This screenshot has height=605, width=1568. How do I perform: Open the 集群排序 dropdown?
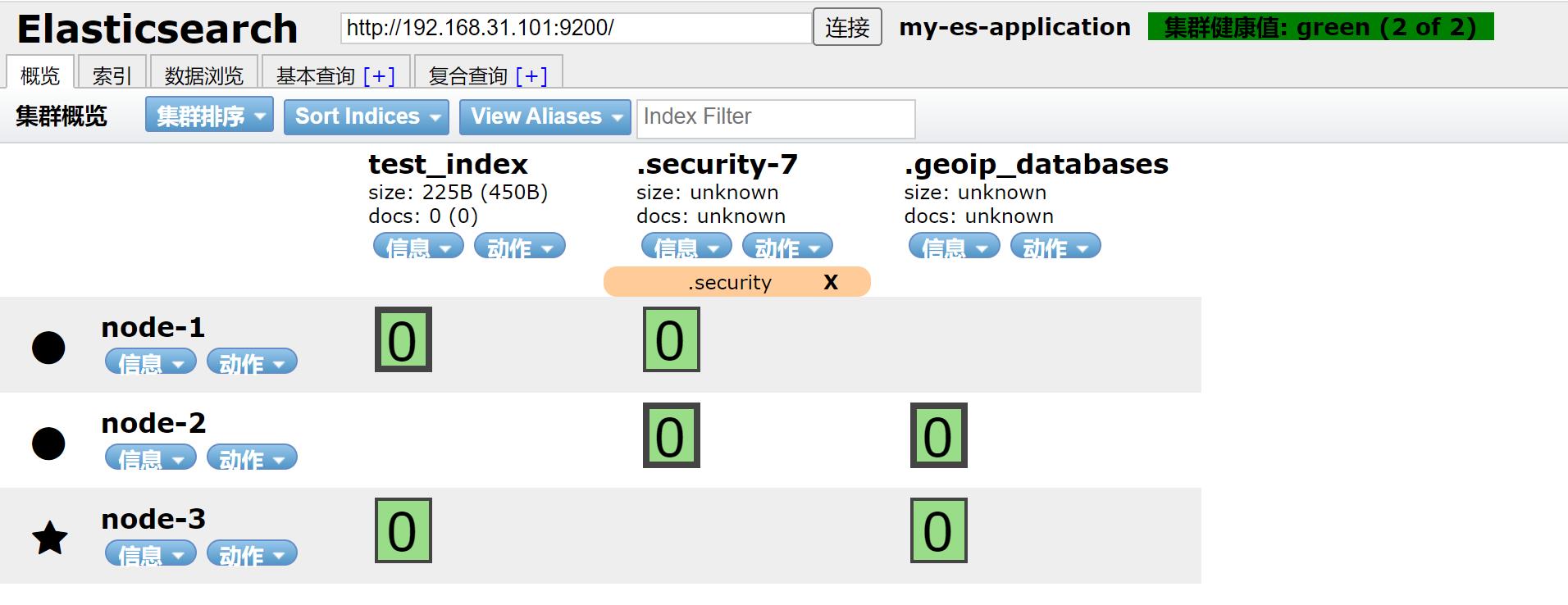click(x=210, y=116)
